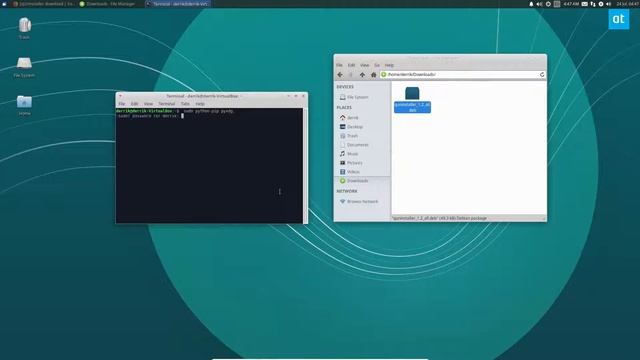Go to parent folder in File Manager

(x=362, y=75)
